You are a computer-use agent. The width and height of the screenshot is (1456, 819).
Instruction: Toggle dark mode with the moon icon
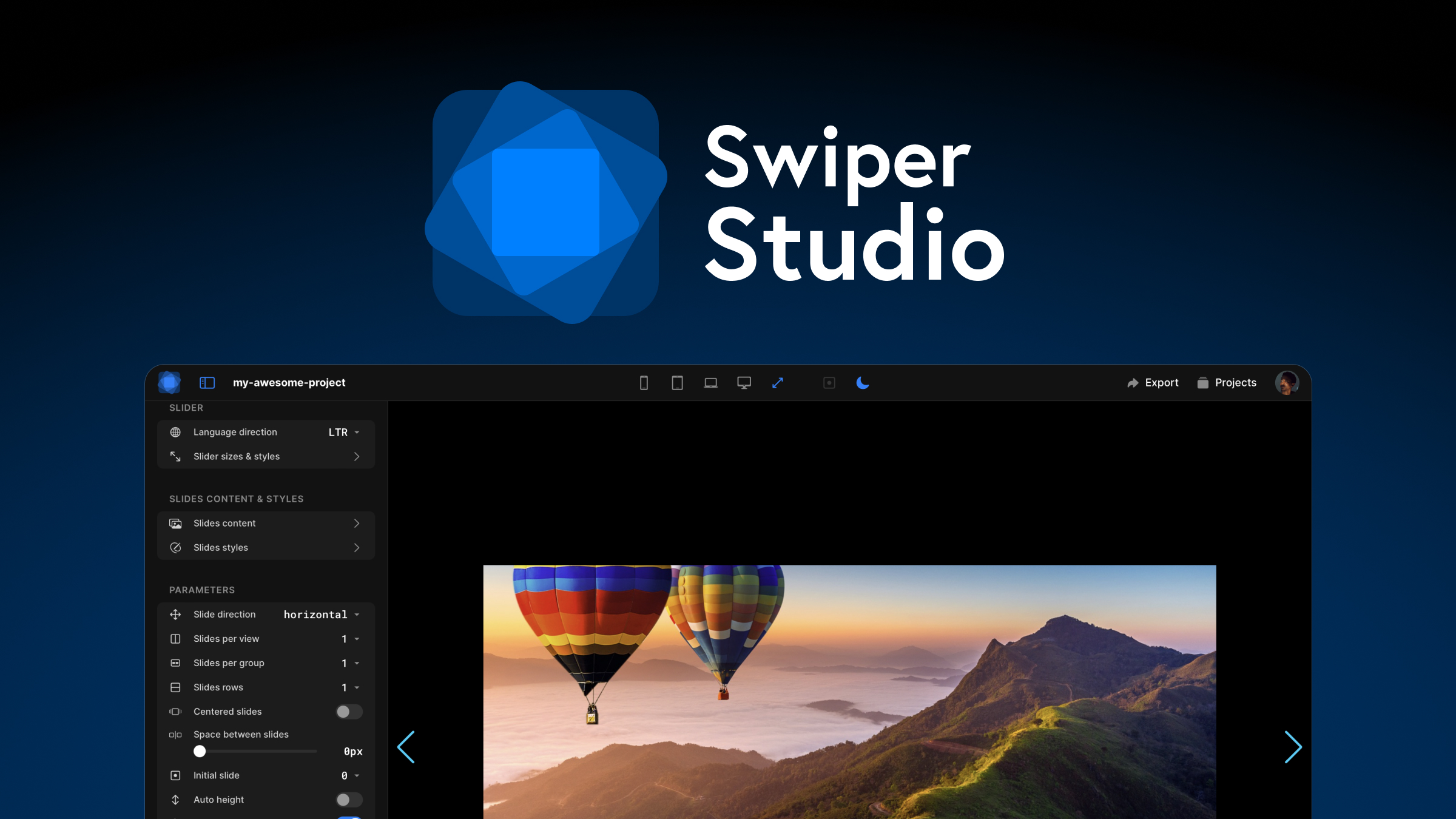(862, 383)
